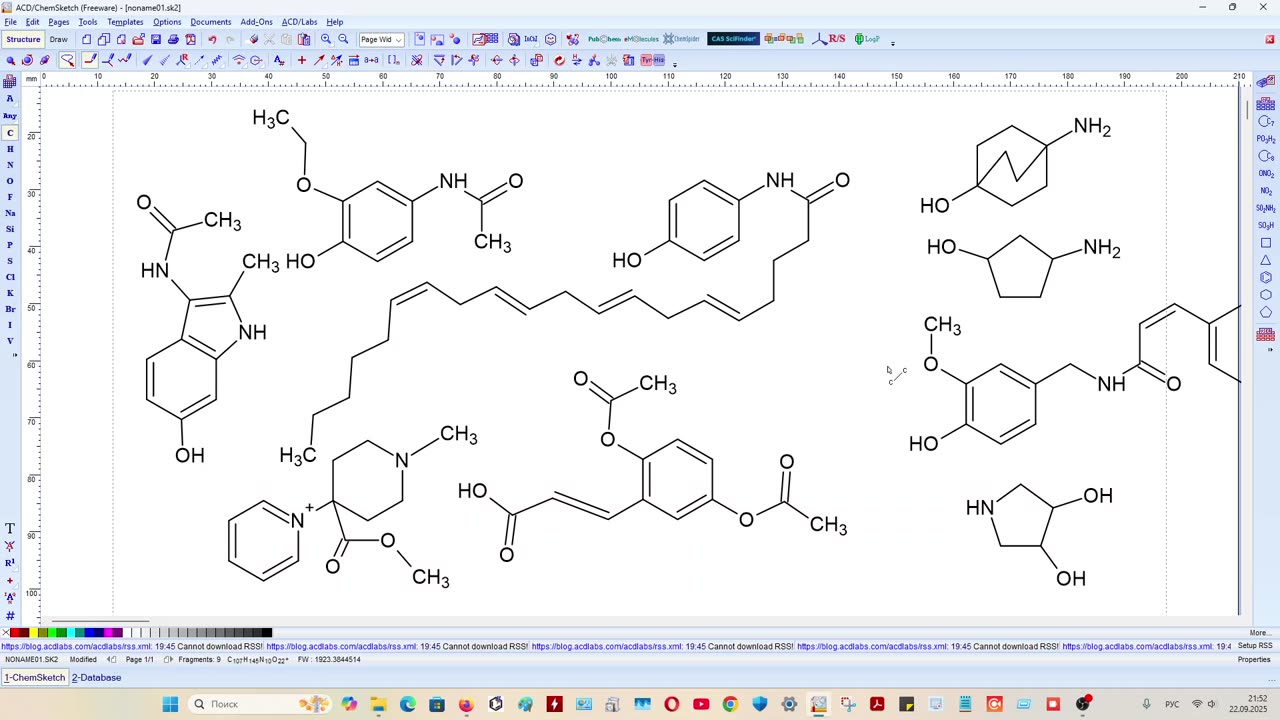Select the Draw Chains tool

click(125, 60)
